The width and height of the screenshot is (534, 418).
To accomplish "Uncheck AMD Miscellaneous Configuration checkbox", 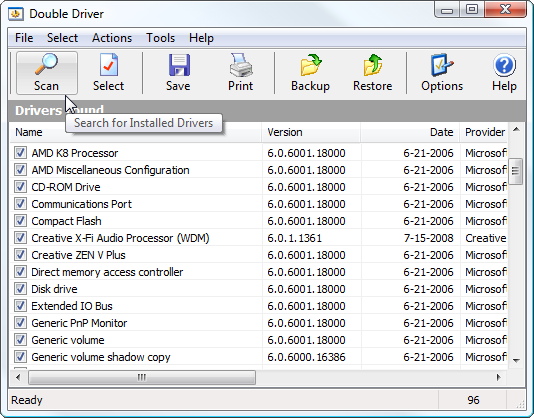I will [x=20, y=170].
